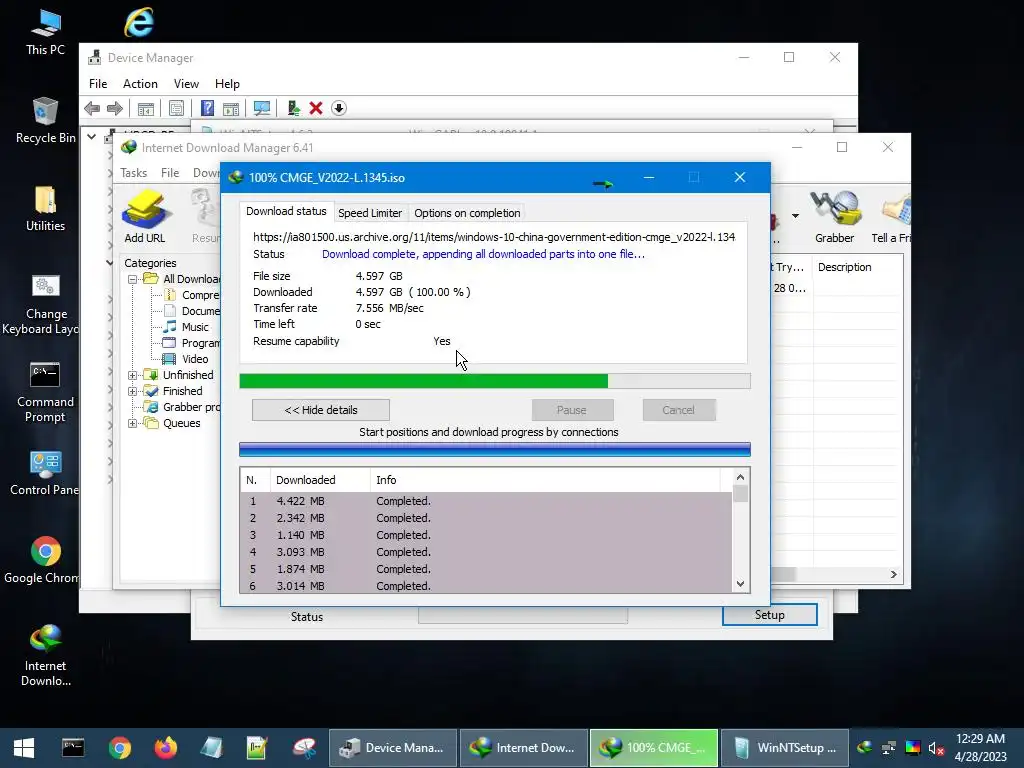Click connections list scrollbar down arrow

pyautogui.click(x=741, y=584)
